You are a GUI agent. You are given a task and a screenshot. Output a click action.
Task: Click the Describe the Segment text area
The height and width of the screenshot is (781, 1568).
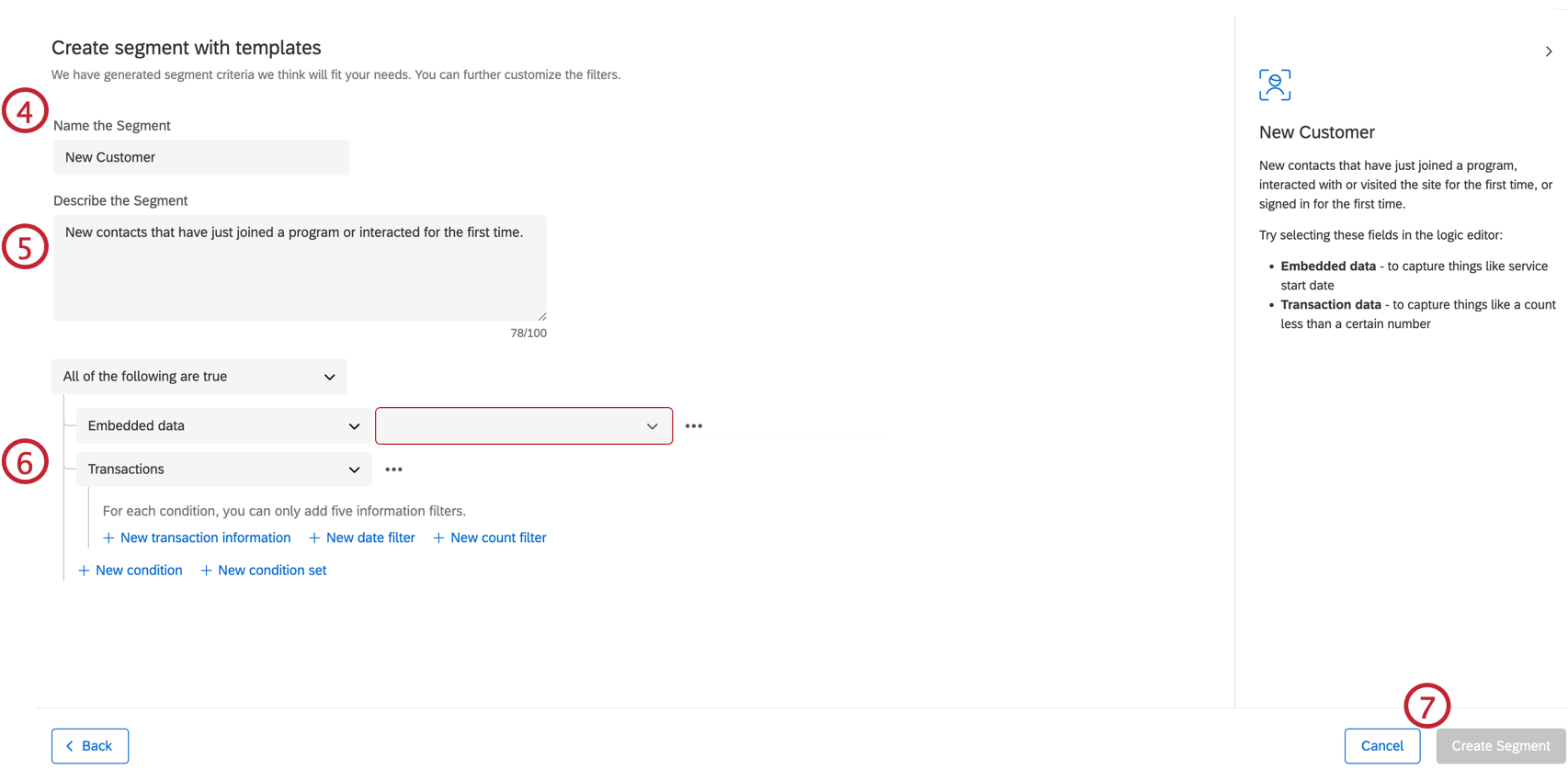click(300, 268)
